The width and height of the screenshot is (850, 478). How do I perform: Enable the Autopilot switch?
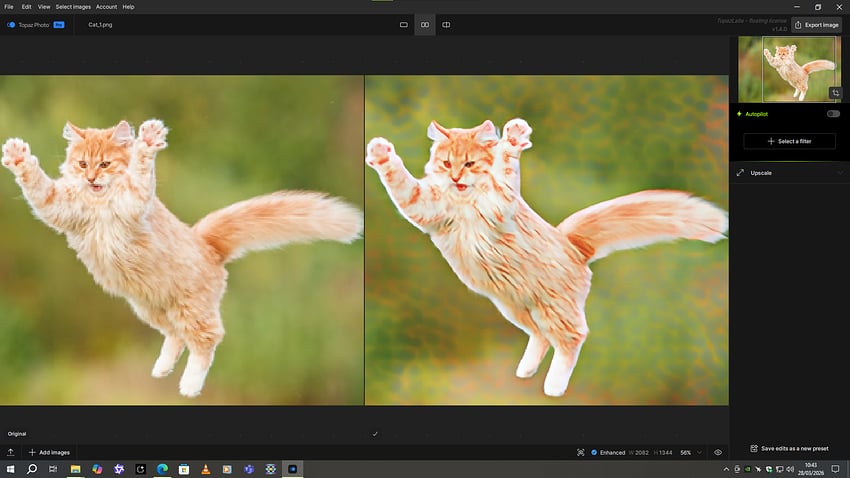click(x=832, y=114)
